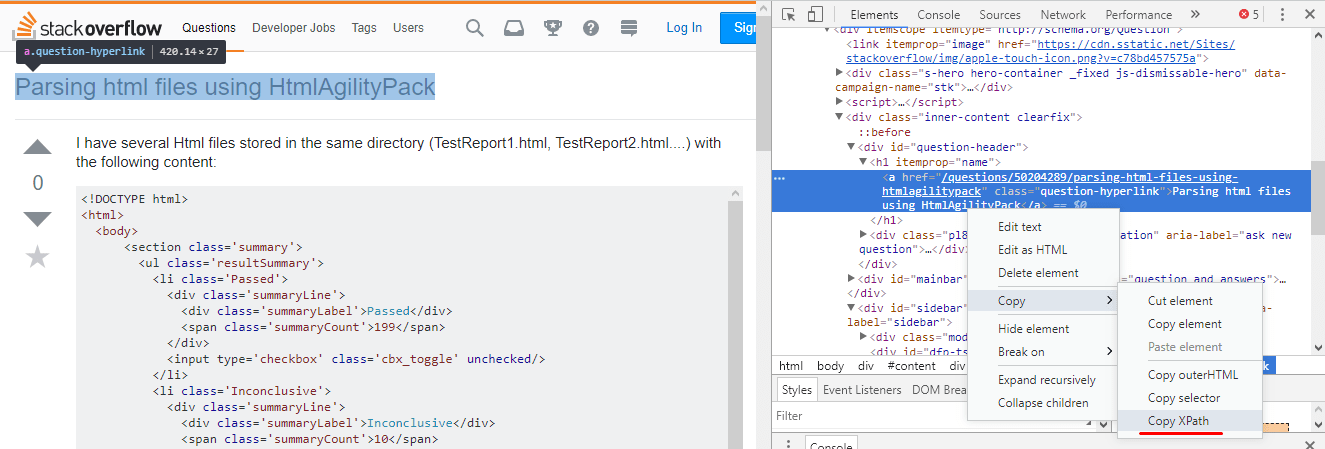This screenshot has height=449, width=1325.
Task: Open Questions in Stack Overflow nav
Action: pos(209,28)
